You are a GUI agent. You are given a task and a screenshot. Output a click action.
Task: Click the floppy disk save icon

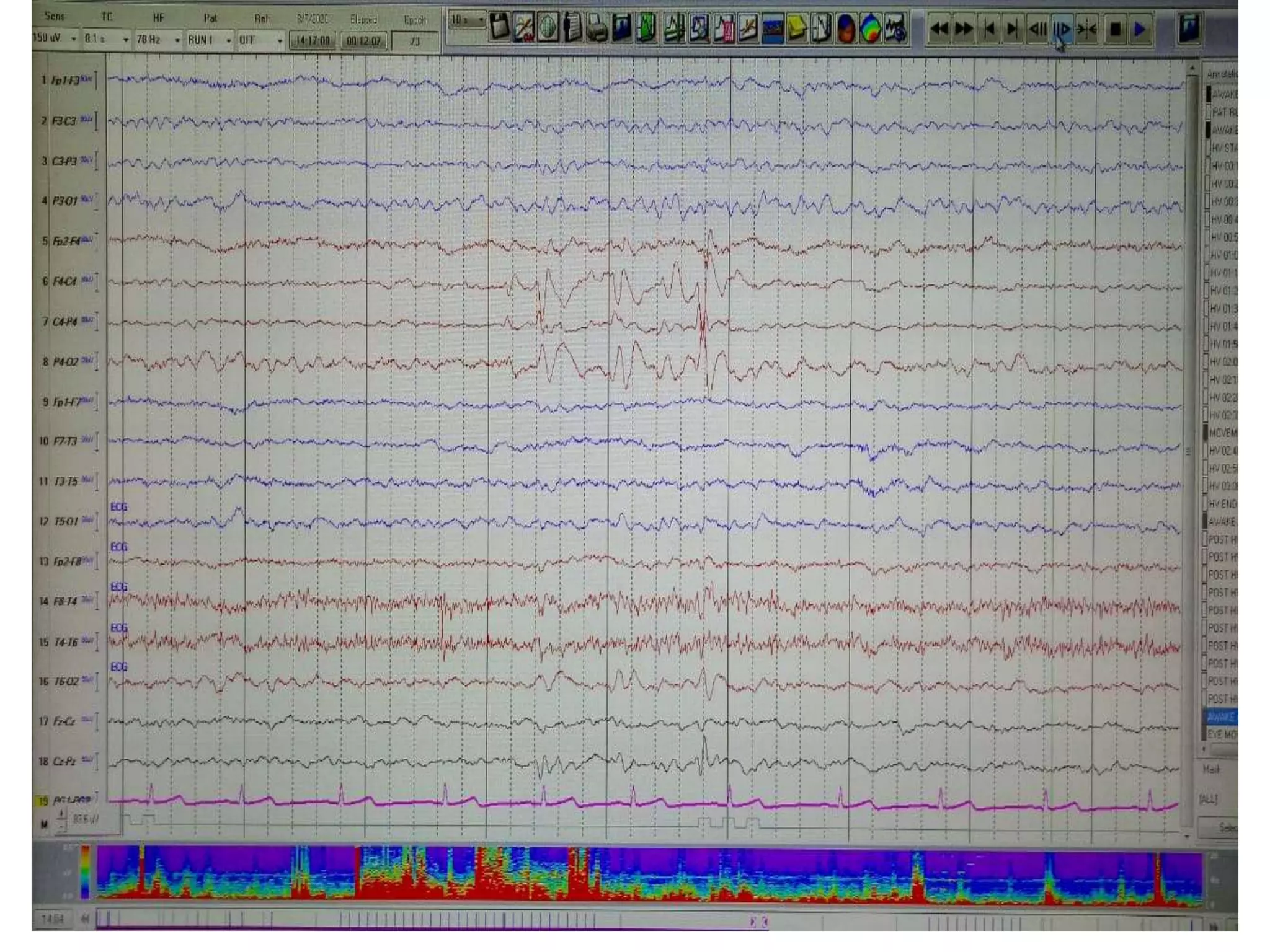click(499, 28)
